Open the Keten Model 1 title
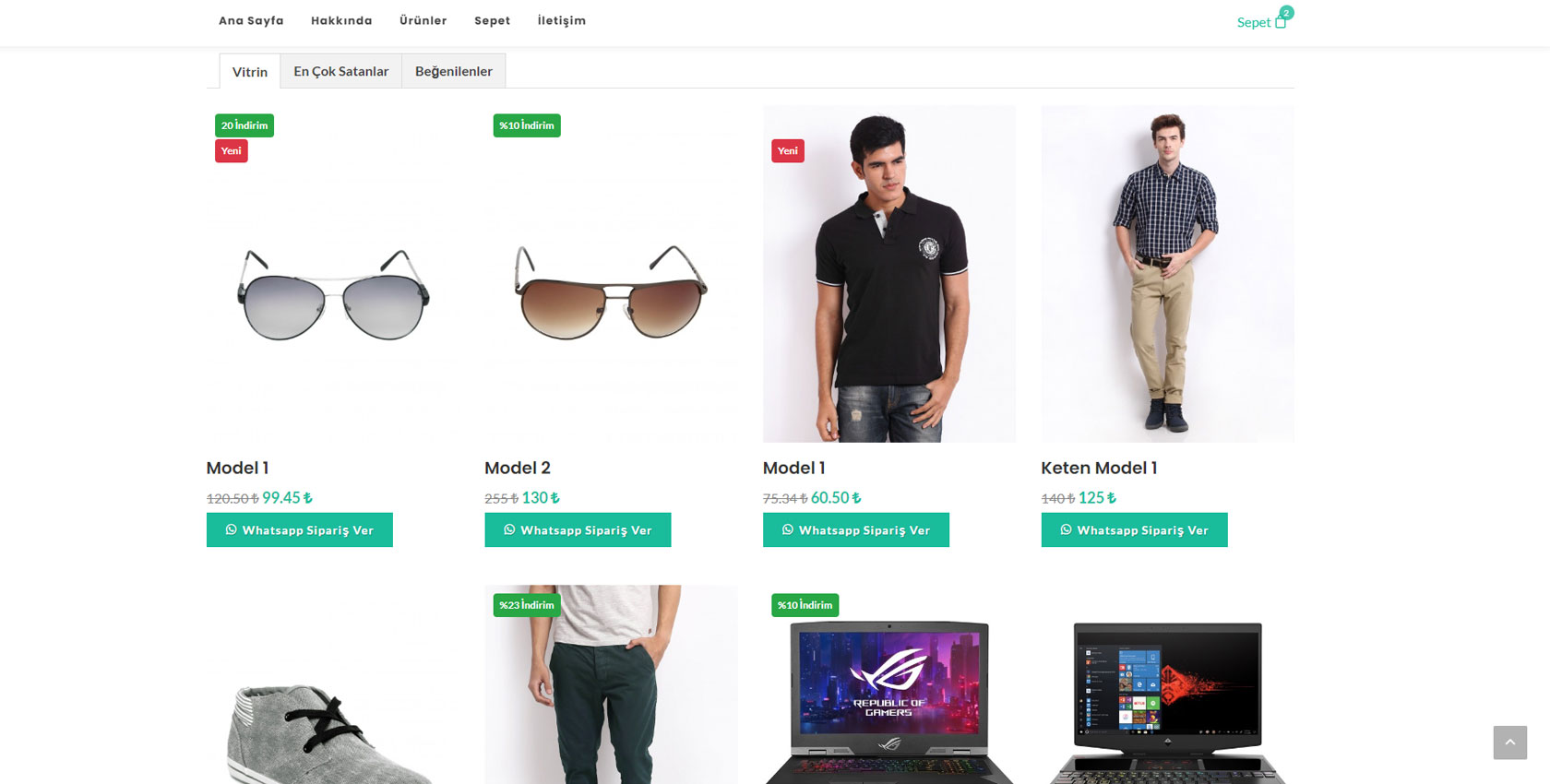The width and height of the screenshot is (1550, 784). pyautogui.click(x=1099, y=468)
